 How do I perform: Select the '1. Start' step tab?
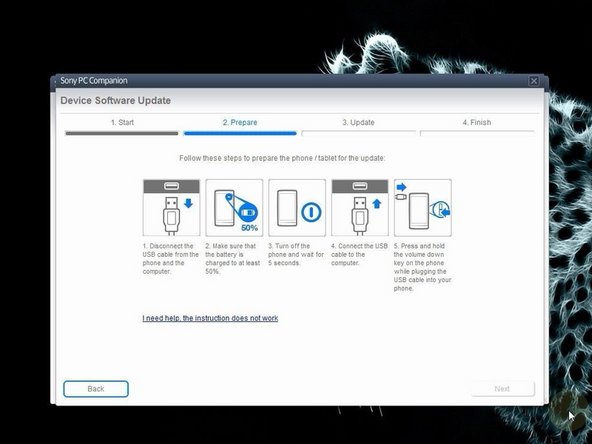coord(122,122)
